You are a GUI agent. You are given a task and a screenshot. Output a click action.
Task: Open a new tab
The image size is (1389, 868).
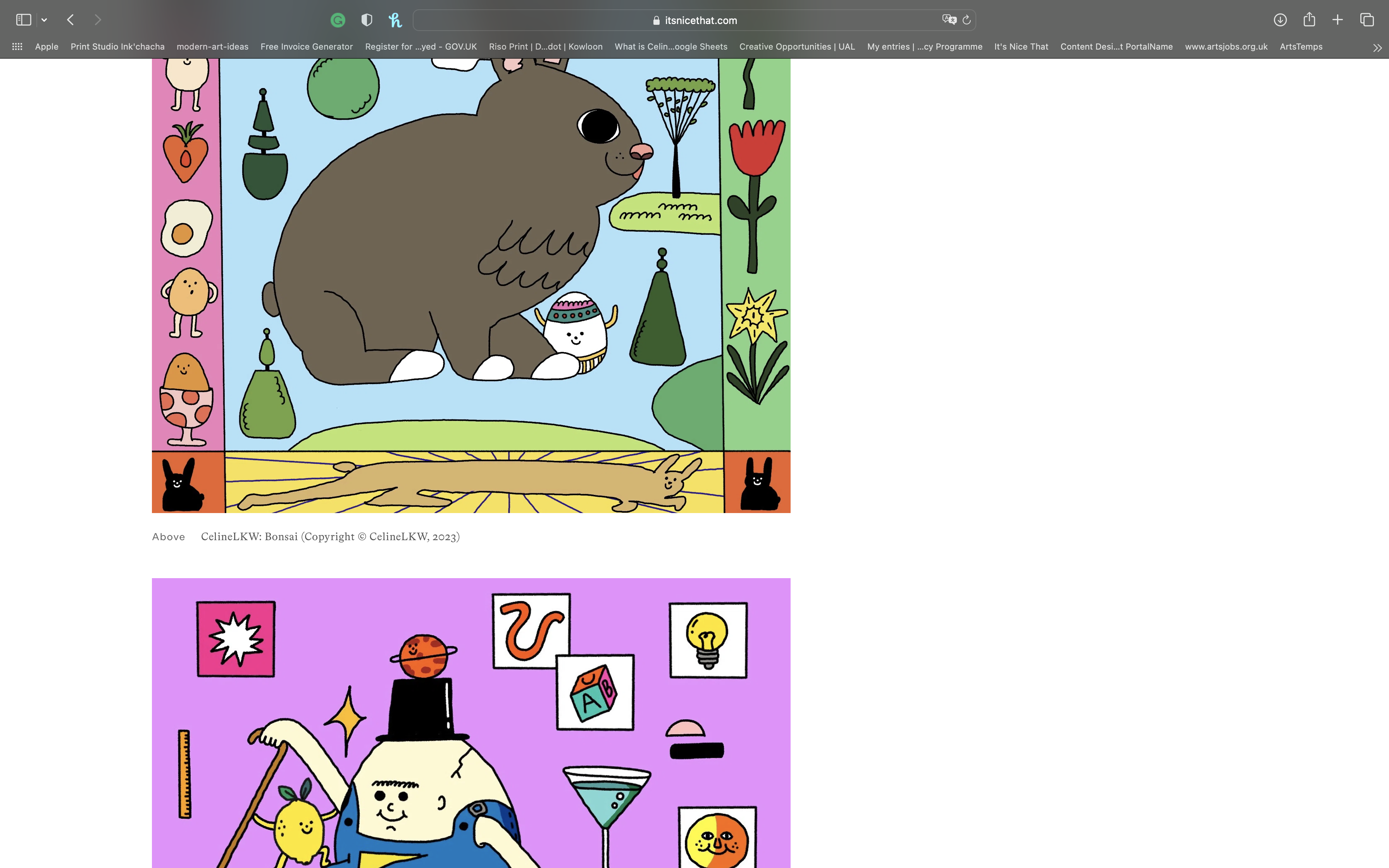click(1337, 20)
